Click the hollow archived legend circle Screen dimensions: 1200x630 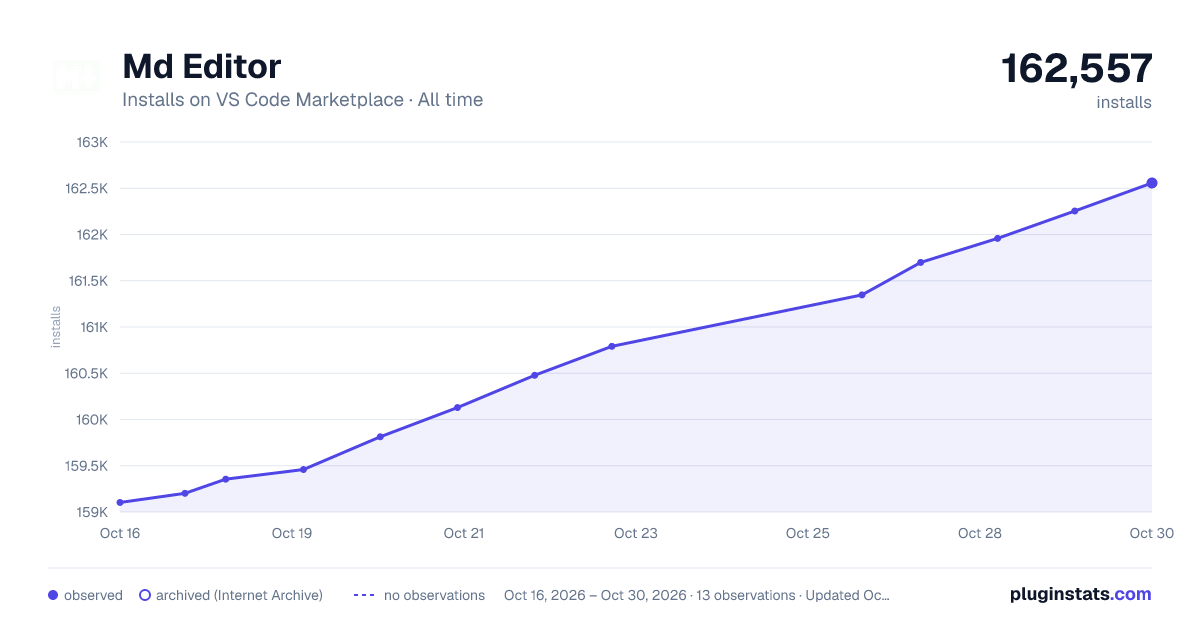pos(145,595)
